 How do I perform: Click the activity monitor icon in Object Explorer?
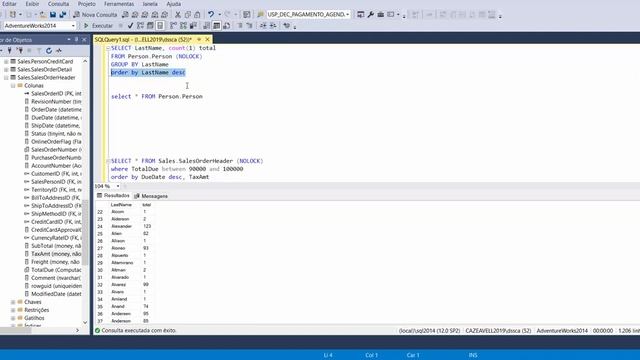pyautogui.click(x=59, y=51)
